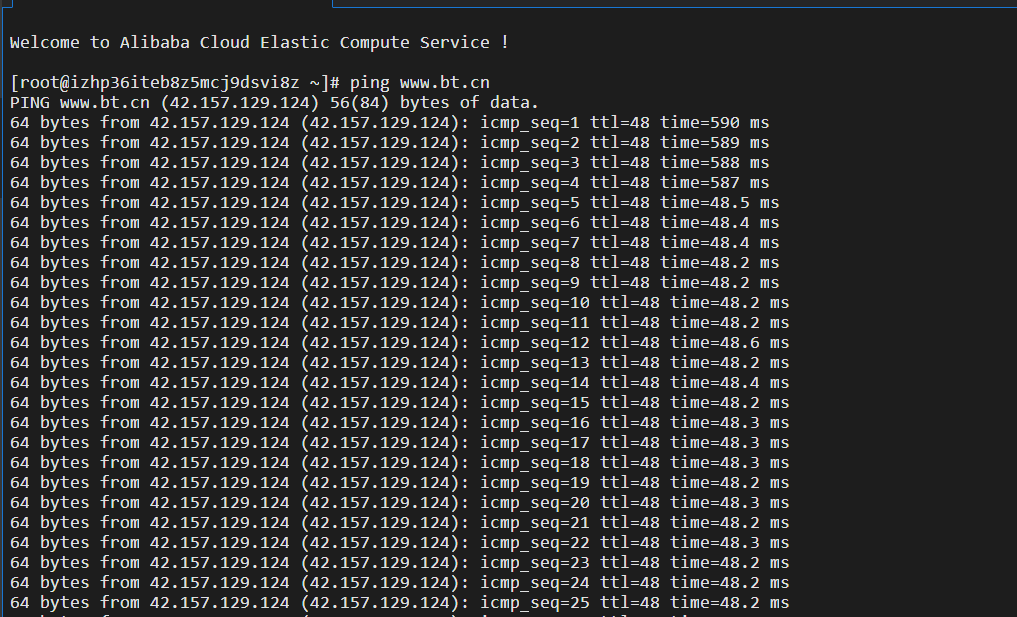Click the icmp_seq=10 text
This screenshot has height=617, width=1017.
coord(534,304)
